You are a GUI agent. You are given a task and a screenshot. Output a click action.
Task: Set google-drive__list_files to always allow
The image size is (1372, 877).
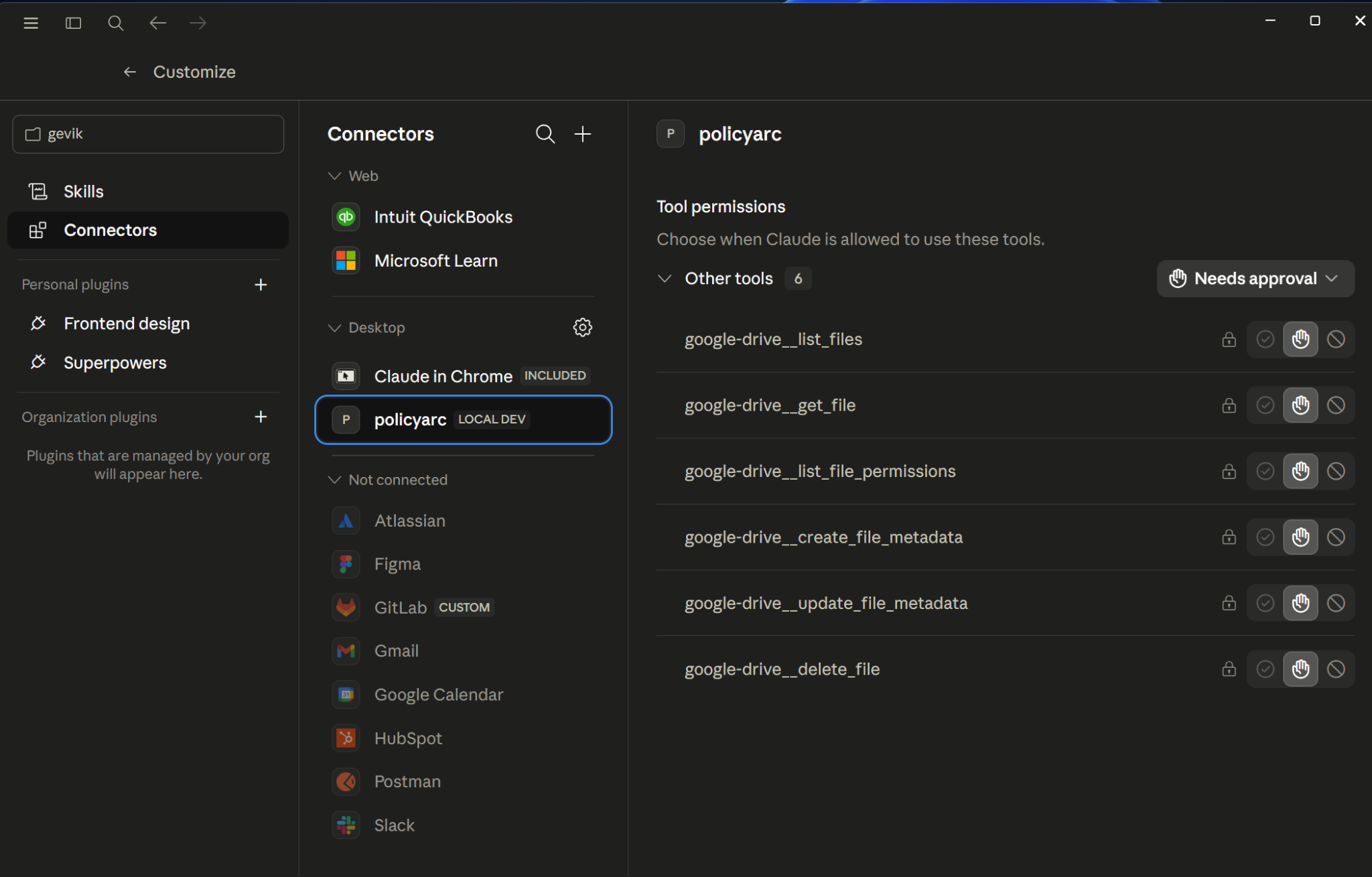(1265, 339)
